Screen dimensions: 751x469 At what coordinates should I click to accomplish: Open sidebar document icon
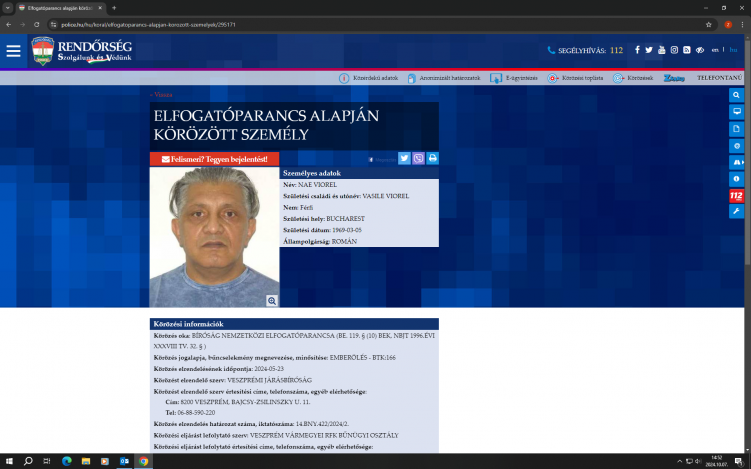tap(736, 128)
